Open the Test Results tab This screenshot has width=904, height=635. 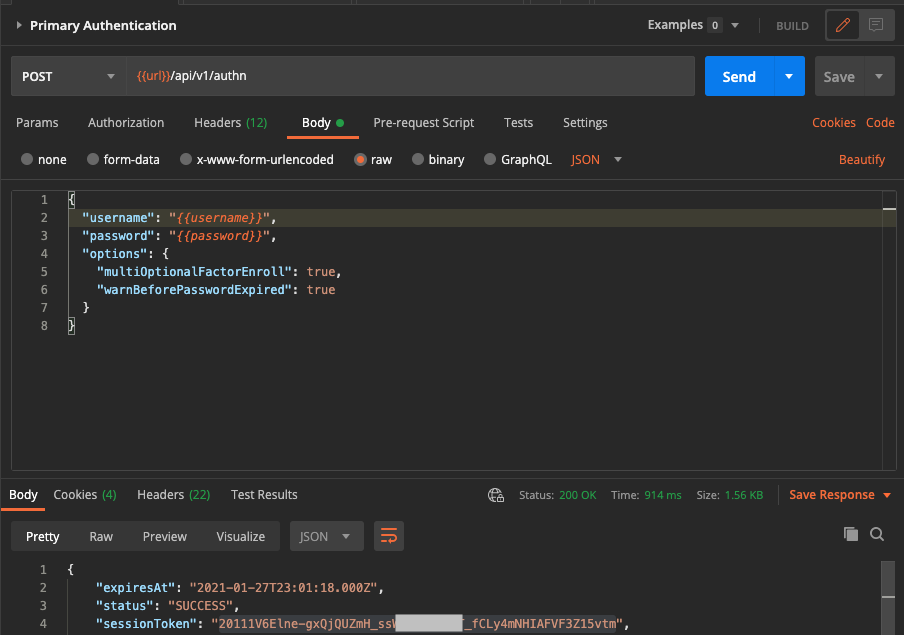(x=264, y=495)
